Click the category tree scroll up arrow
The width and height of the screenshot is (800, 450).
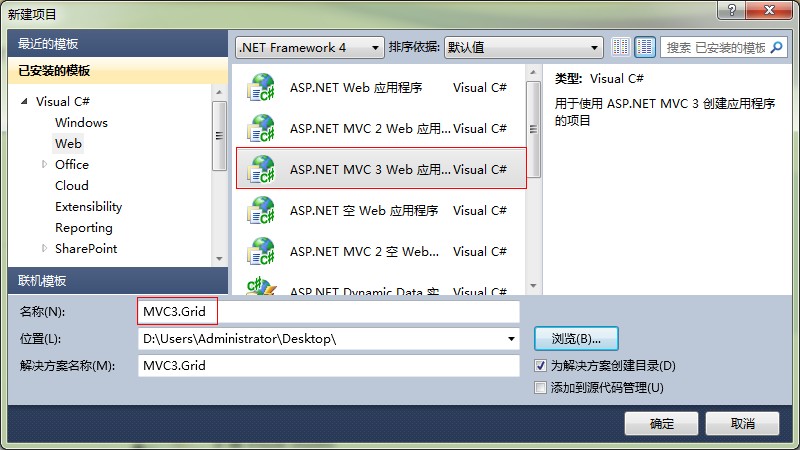[219, 92]
